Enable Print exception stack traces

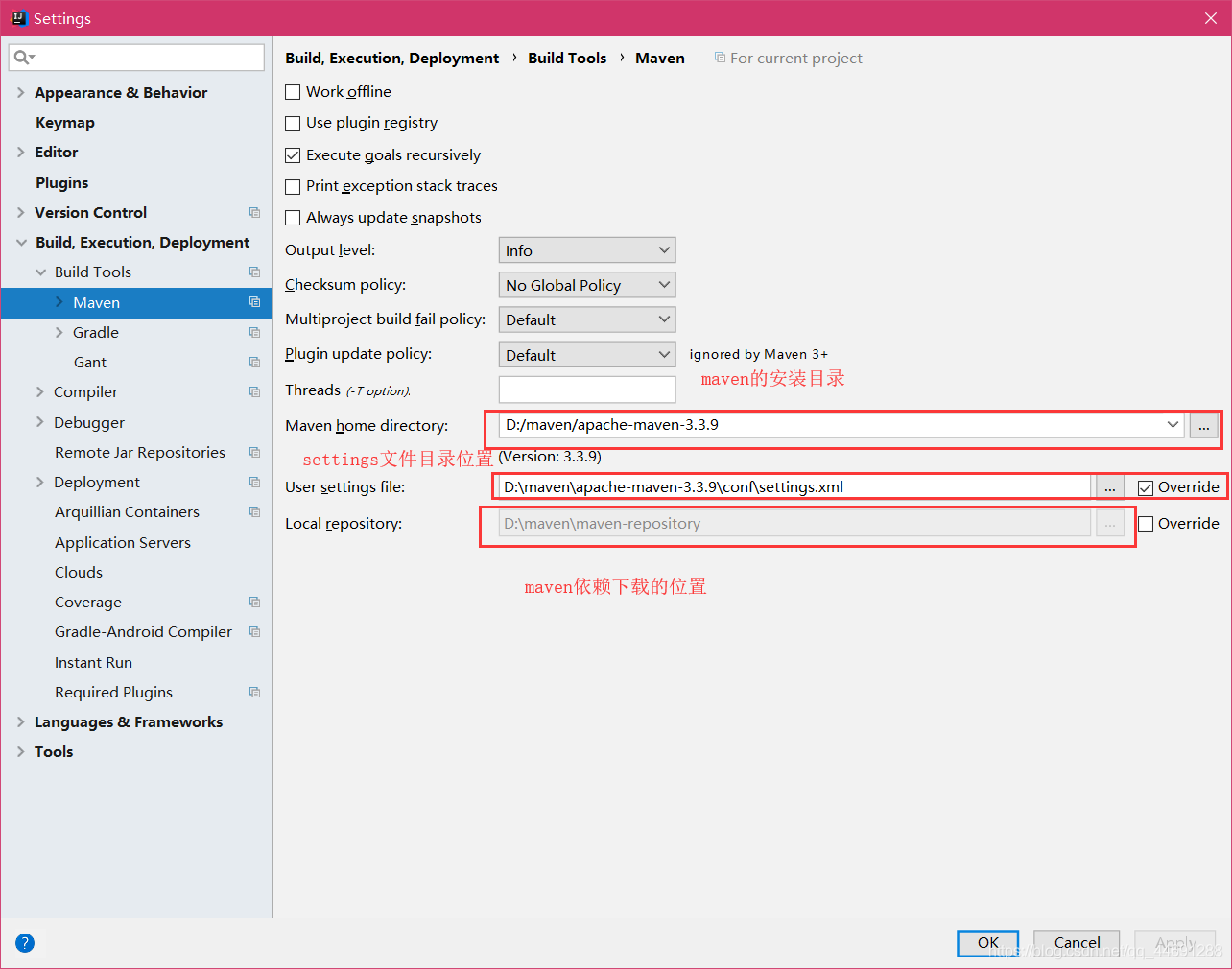coord(293,187)
